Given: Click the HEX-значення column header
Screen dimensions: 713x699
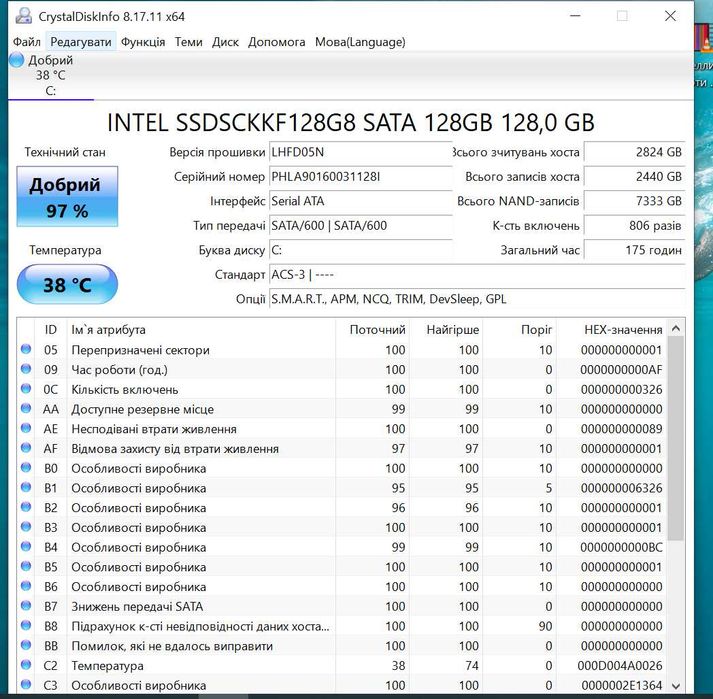Looking at the screenshot, I should 612,330.
